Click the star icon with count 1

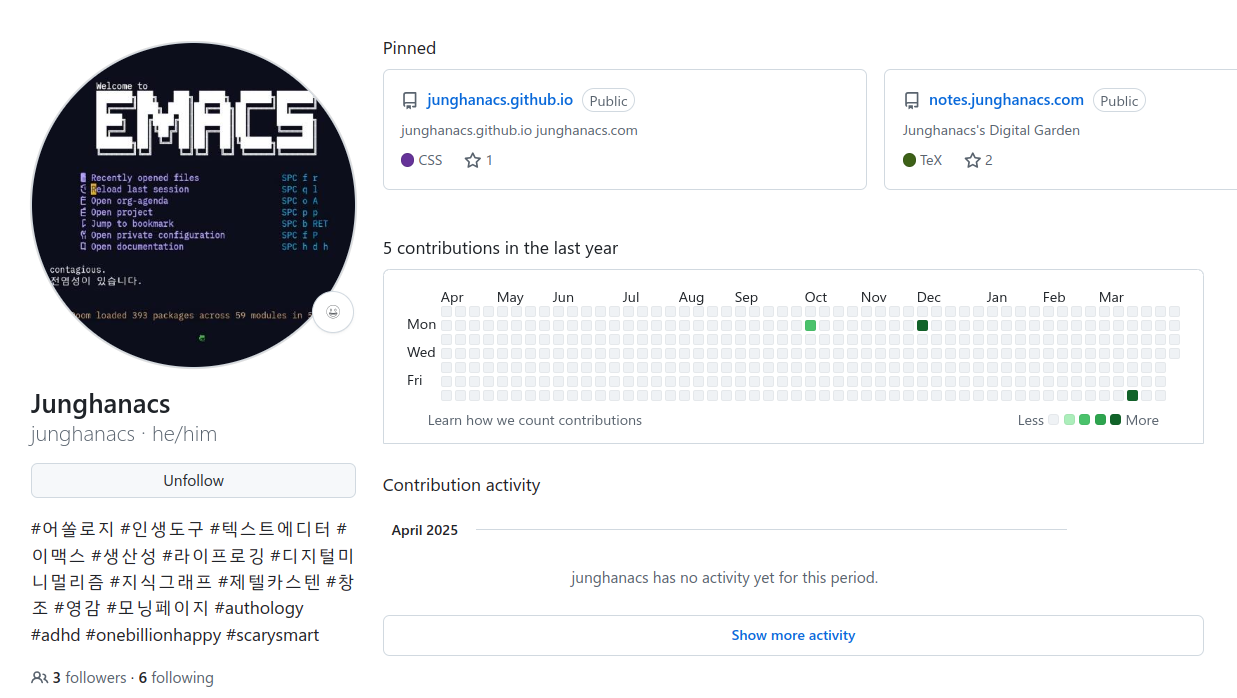(x=473, y=160)
